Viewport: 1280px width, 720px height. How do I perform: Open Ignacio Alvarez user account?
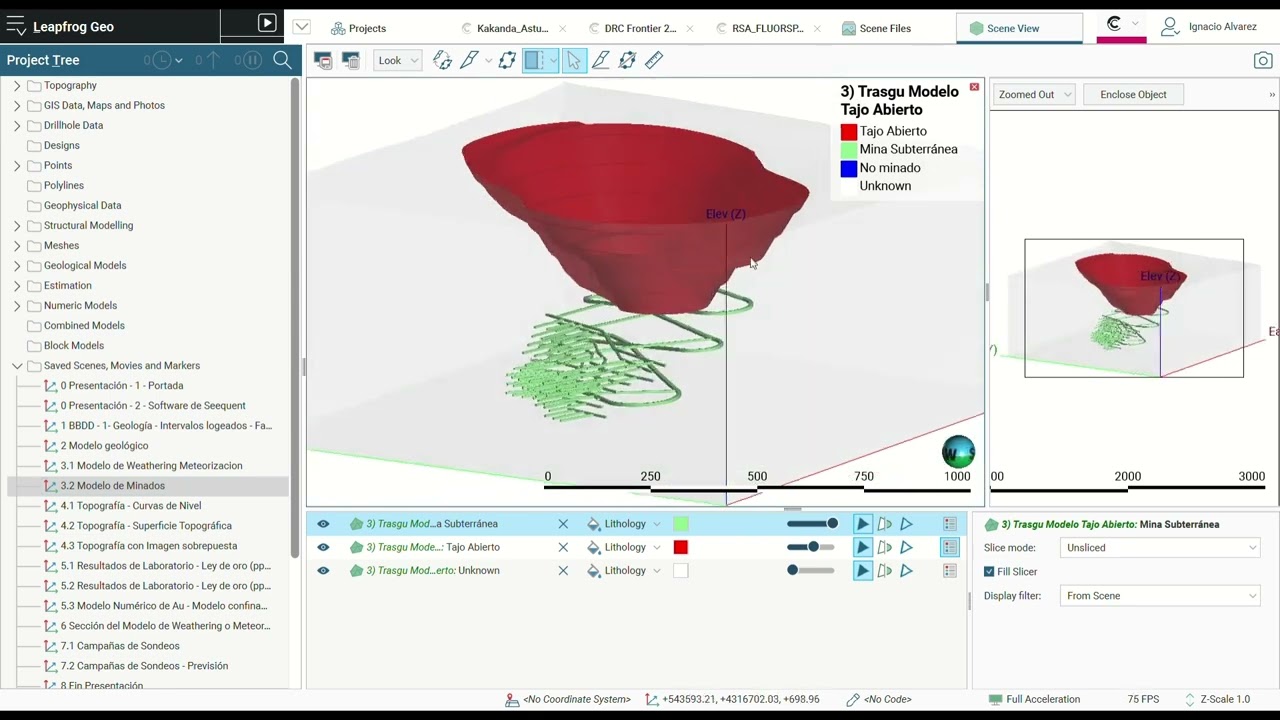(1209, 27)
